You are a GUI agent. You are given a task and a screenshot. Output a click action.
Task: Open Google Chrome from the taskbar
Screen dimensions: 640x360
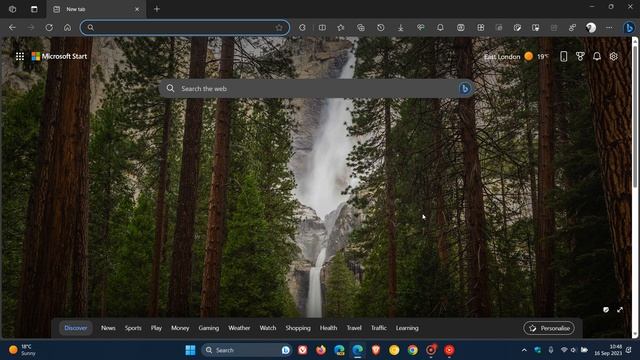(x=413, y=350)
